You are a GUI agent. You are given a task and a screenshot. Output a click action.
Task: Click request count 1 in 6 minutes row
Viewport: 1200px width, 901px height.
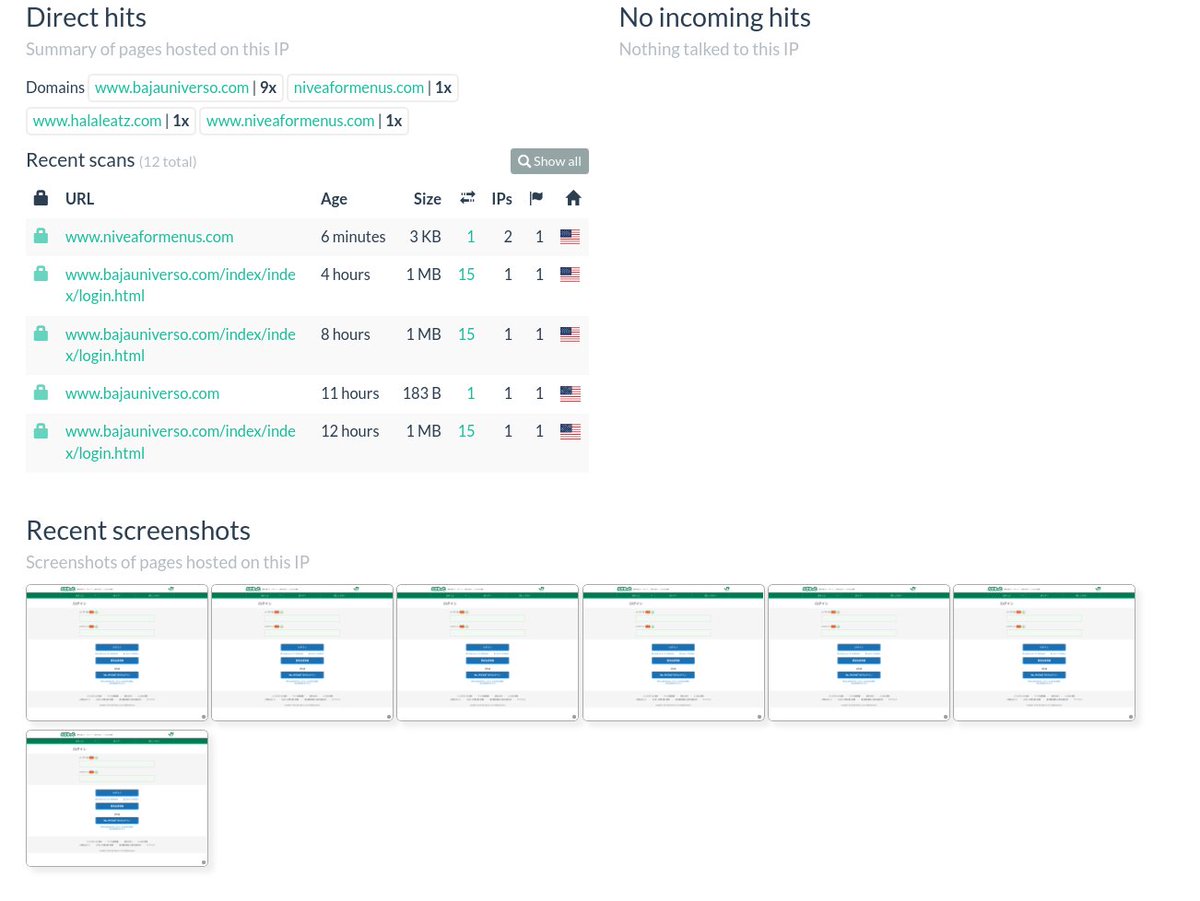tap(471, 237)
